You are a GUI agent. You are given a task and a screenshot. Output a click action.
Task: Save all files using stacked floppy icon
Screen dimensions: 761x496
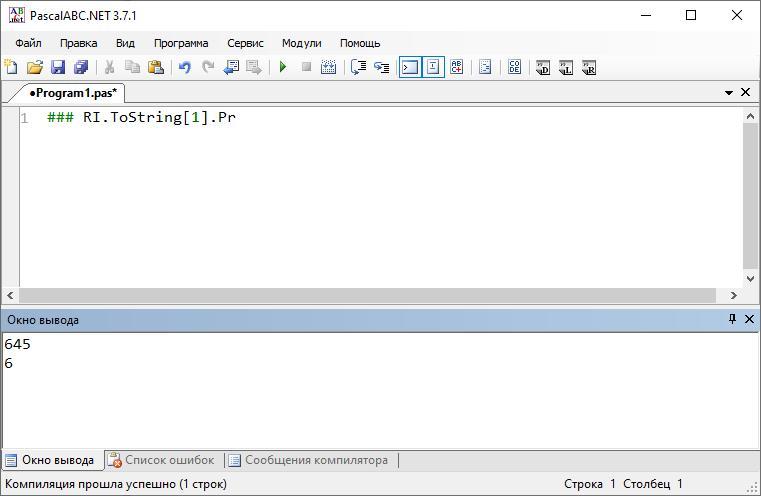[x=81, y=67]
